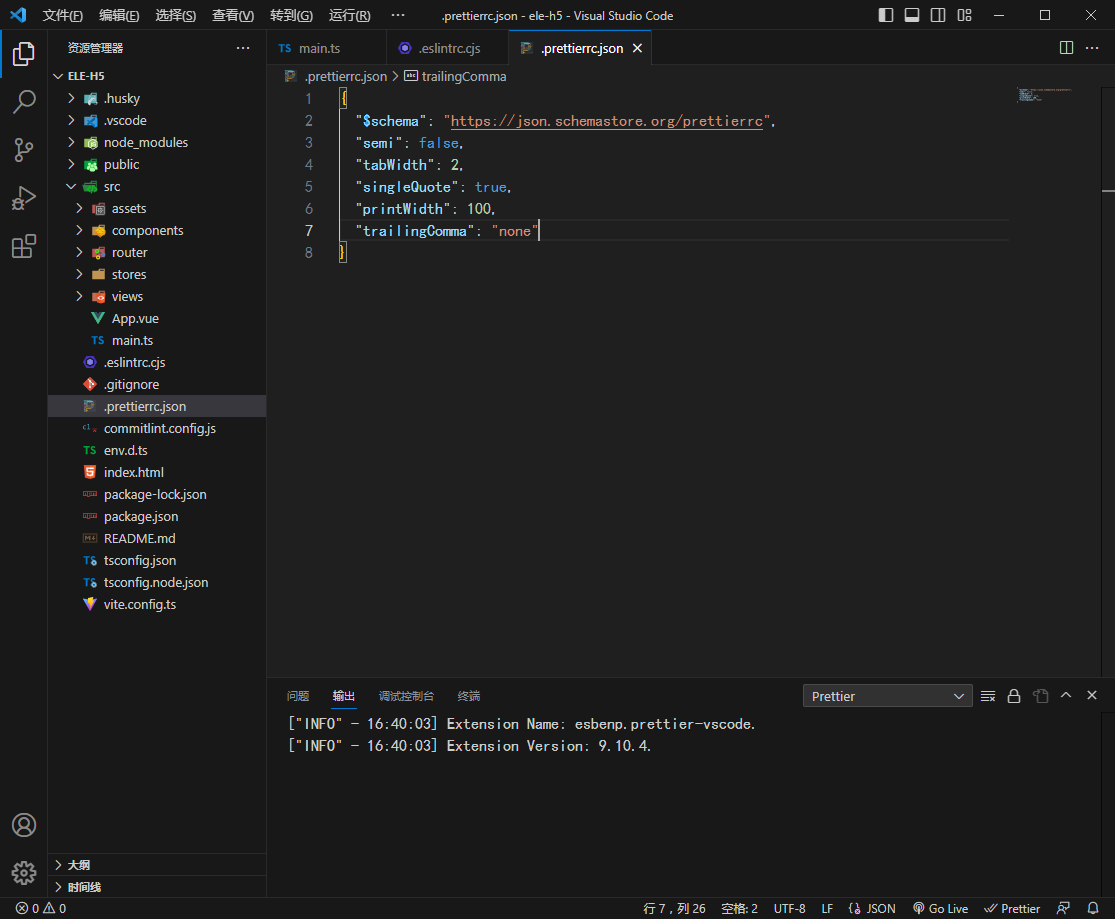Open the Search view in activity bar

click(24, 102)
